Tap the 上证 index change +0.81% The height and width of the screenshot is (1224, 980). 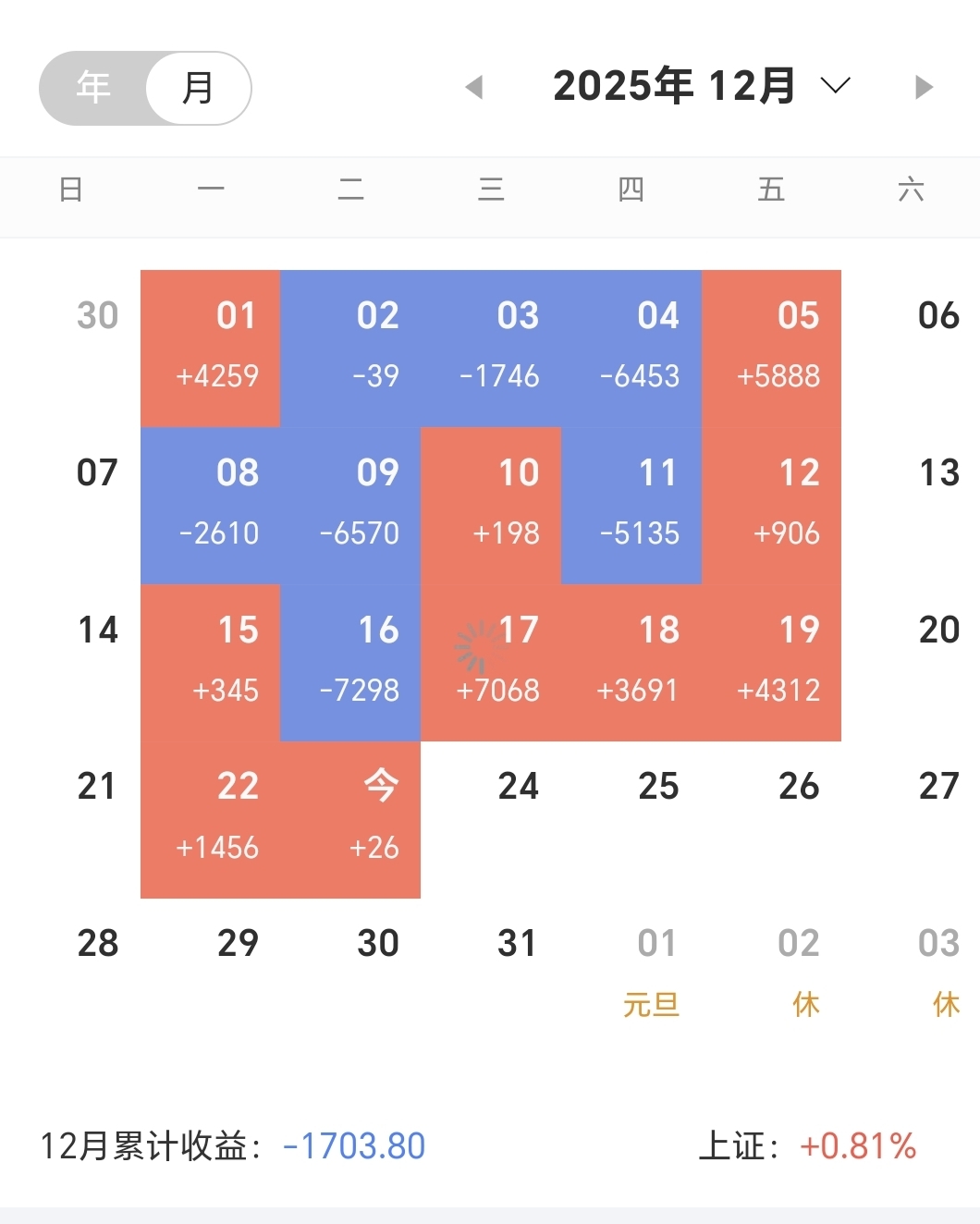click(857, 1146)
